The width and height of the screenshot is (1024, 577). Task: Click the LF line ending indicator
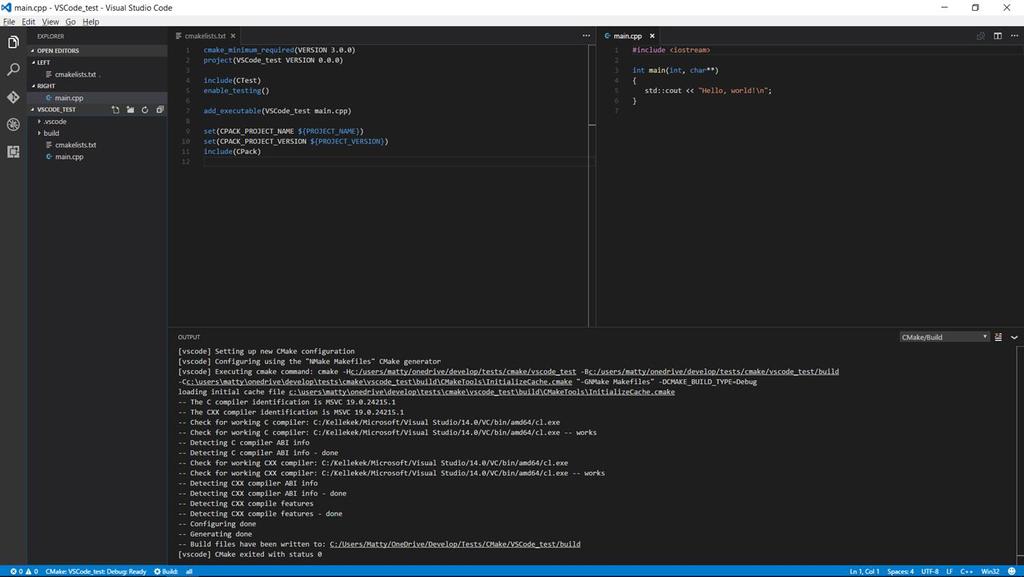point(949,571)
